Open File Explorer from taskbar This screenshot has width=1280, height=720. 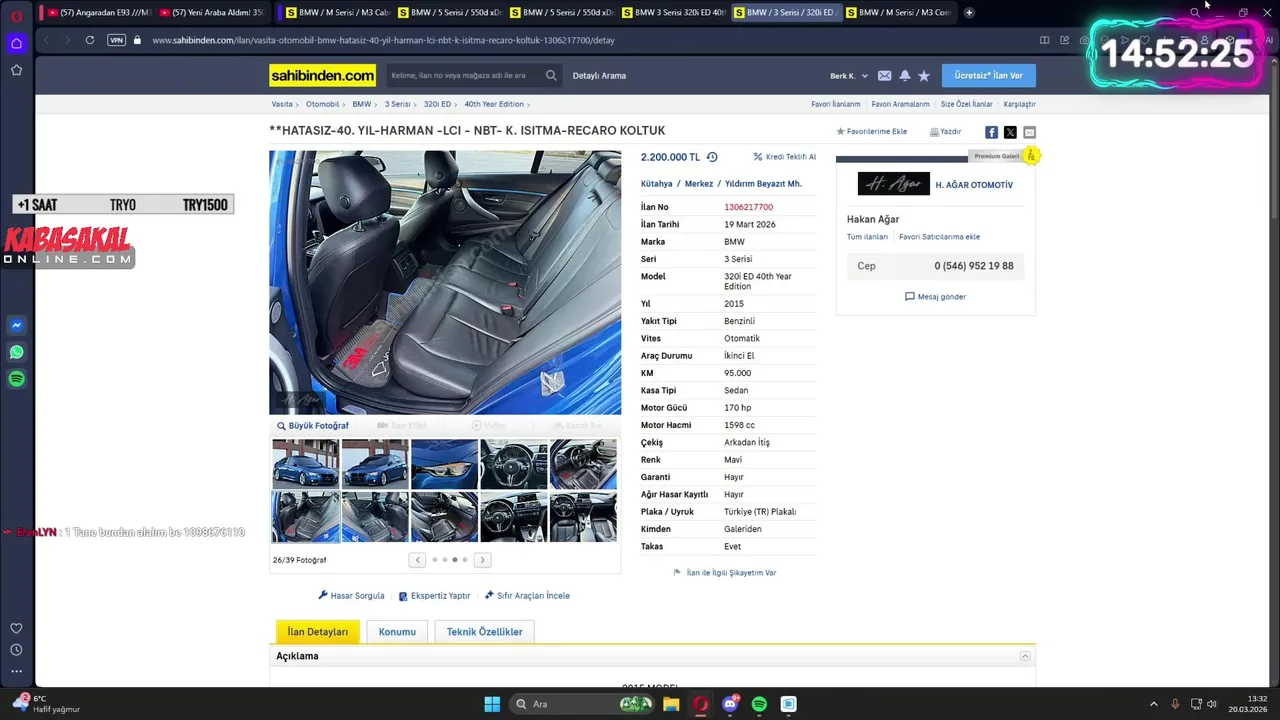click(671, 704)
